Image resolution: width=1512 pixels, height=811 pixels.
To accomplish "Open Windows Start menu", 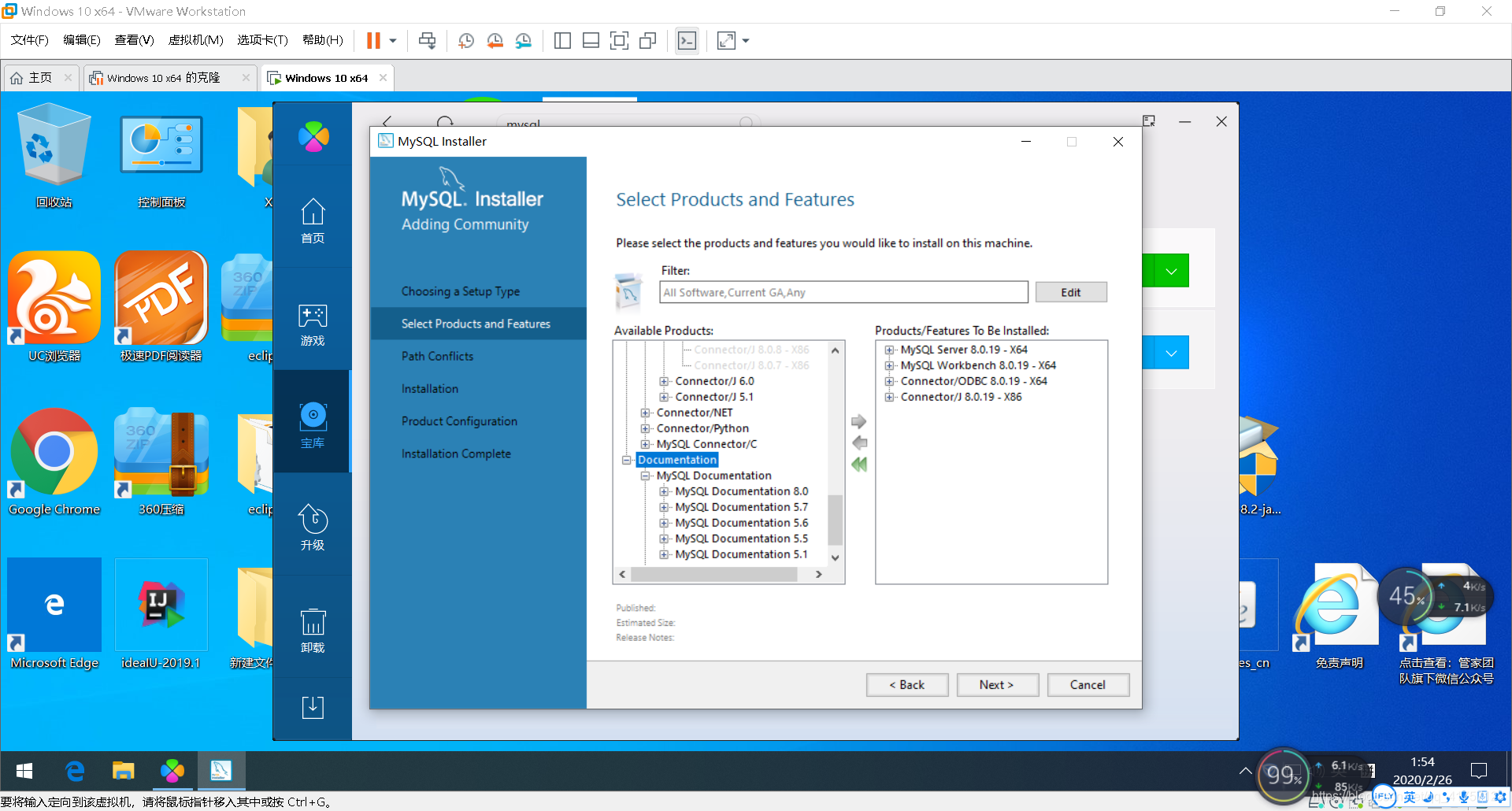I will point(24,771).
